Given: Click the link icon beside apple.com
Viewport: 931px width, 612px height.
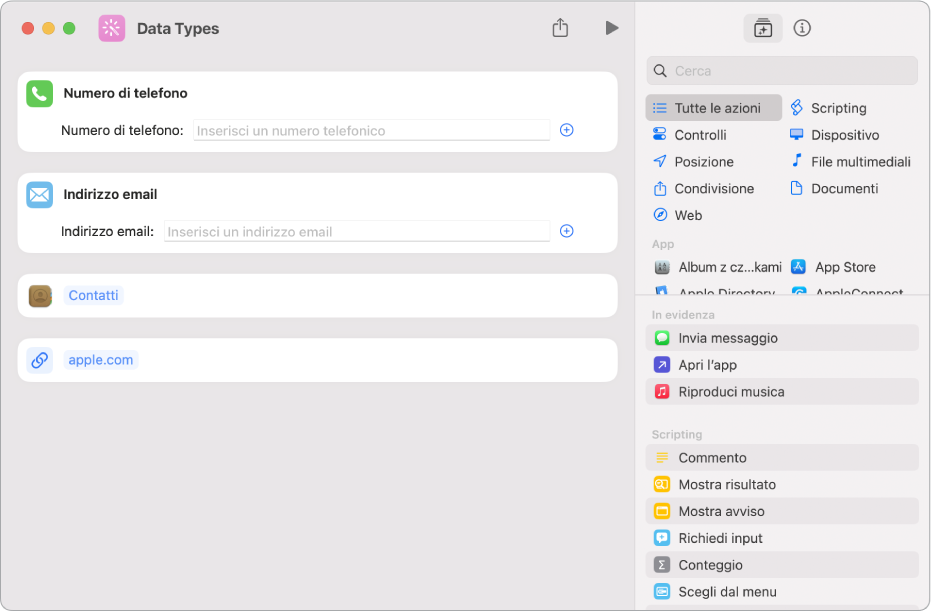Looking at the screenshot, I should (x=40, y=360).
